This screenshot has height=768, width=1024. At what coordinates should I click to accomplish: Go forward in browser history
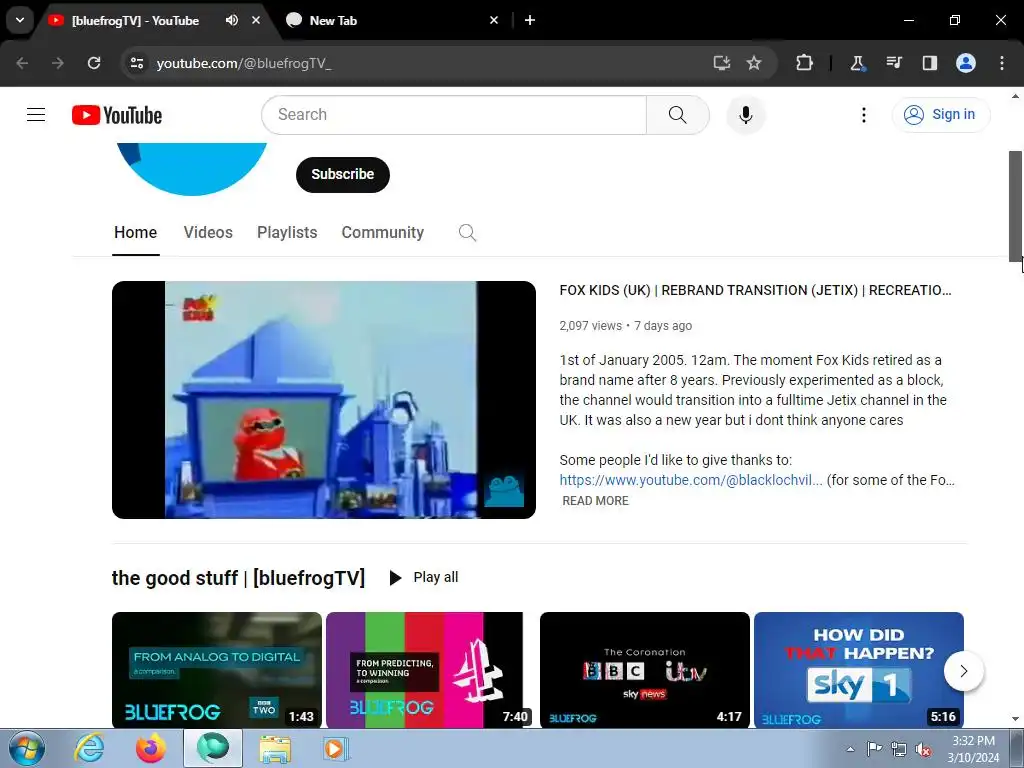(x=58, y=63)
